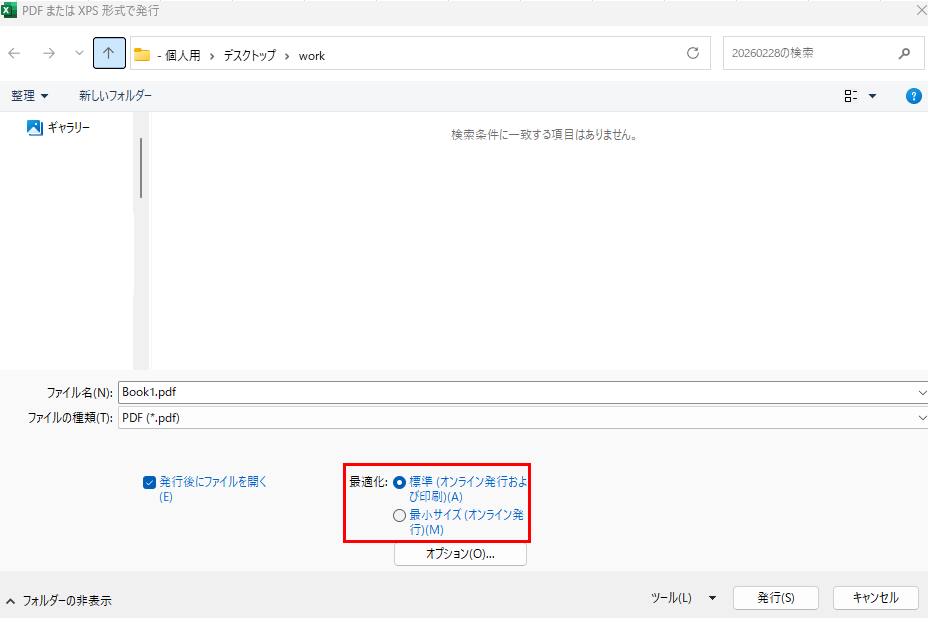This screenshot has height=618, width=928.
Task: Refresh the current folder view
Action: click(692, 54)
